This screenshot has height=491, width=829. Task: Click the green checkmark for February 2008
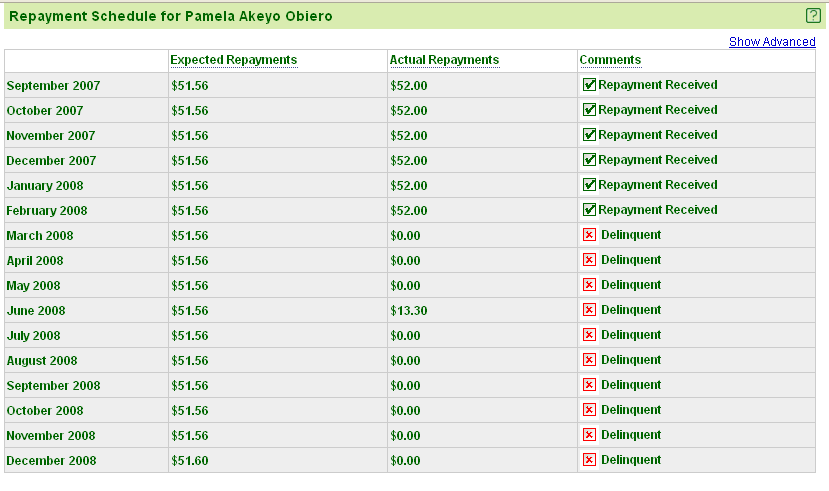pyautogui.click(x=589, y=210)
